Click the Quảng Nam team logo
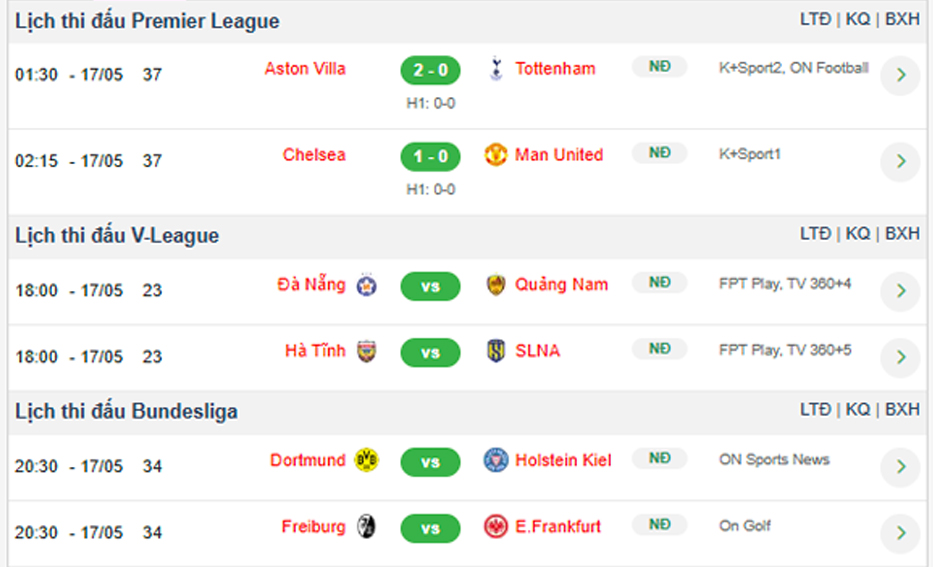 496,284
